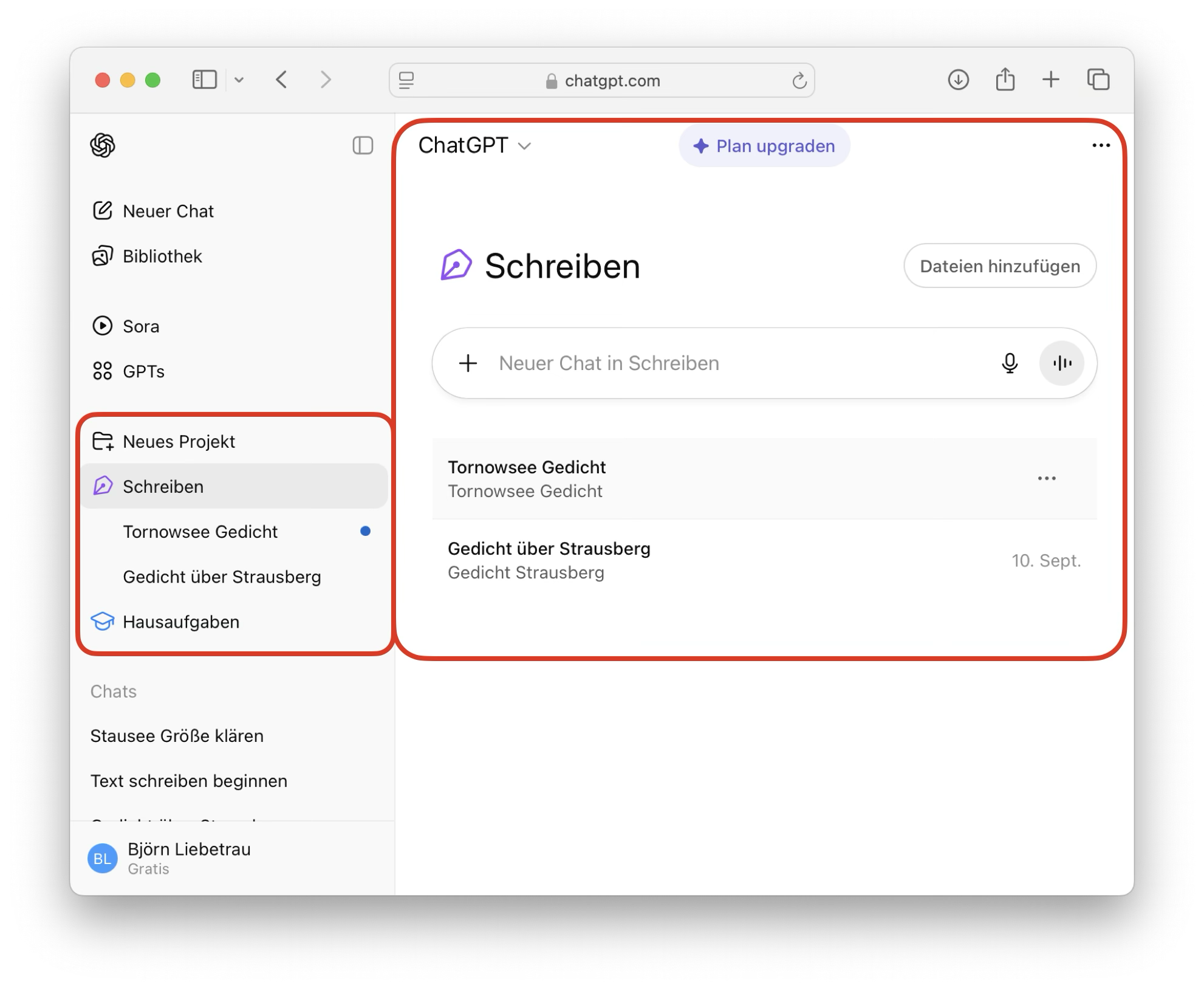Launch voice mode waveform button
The height and width of the screenshot is (988, 1204).
point(1061,363)
